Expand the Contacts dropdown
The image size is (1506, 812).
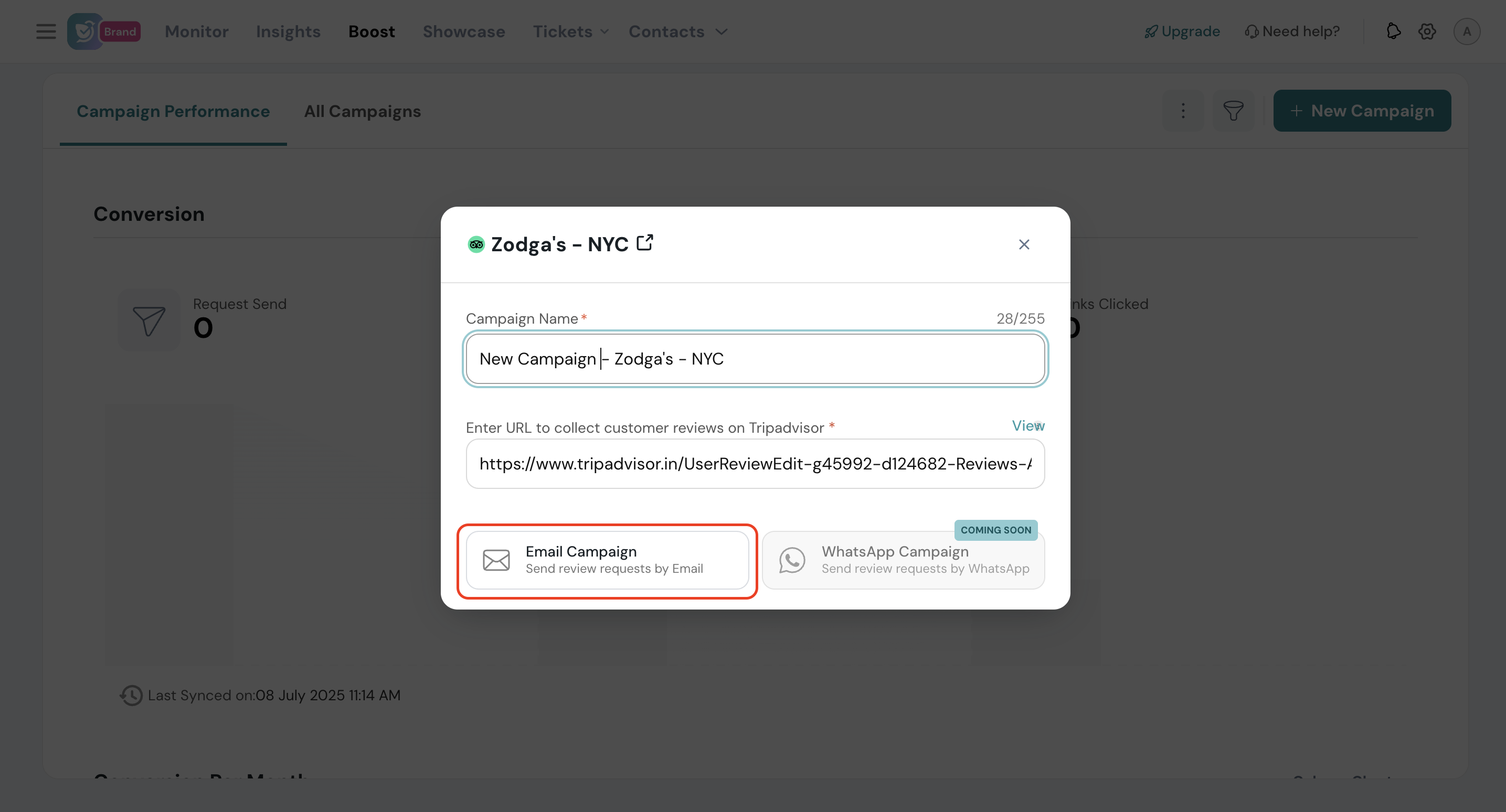[678, 31]
